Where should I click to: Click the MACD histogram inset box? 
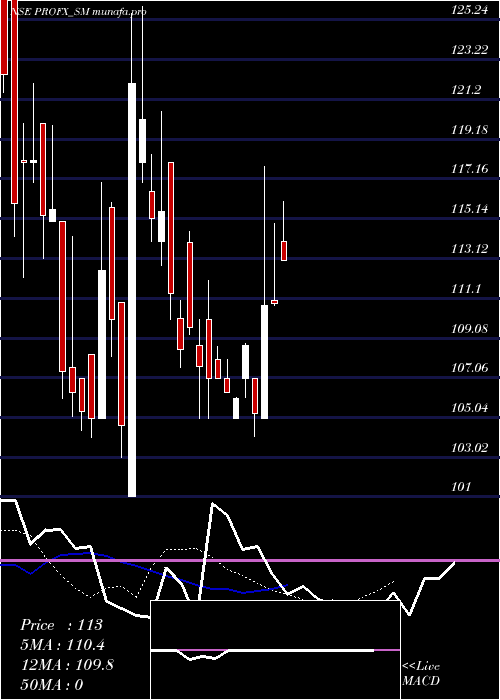click(275, 650)
